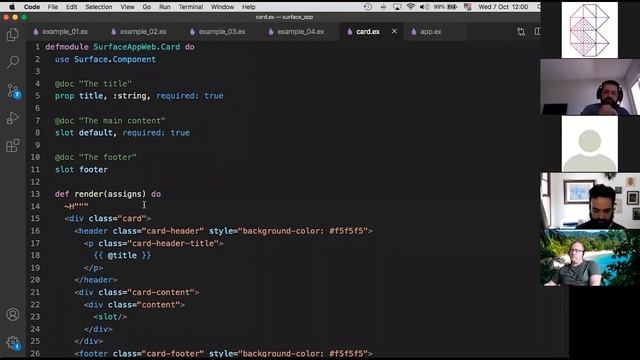Image resolution: width=640 pixels, height=360 pixels.
Task: Click the participant with beach background video
Action: click(x=590, y=258)
